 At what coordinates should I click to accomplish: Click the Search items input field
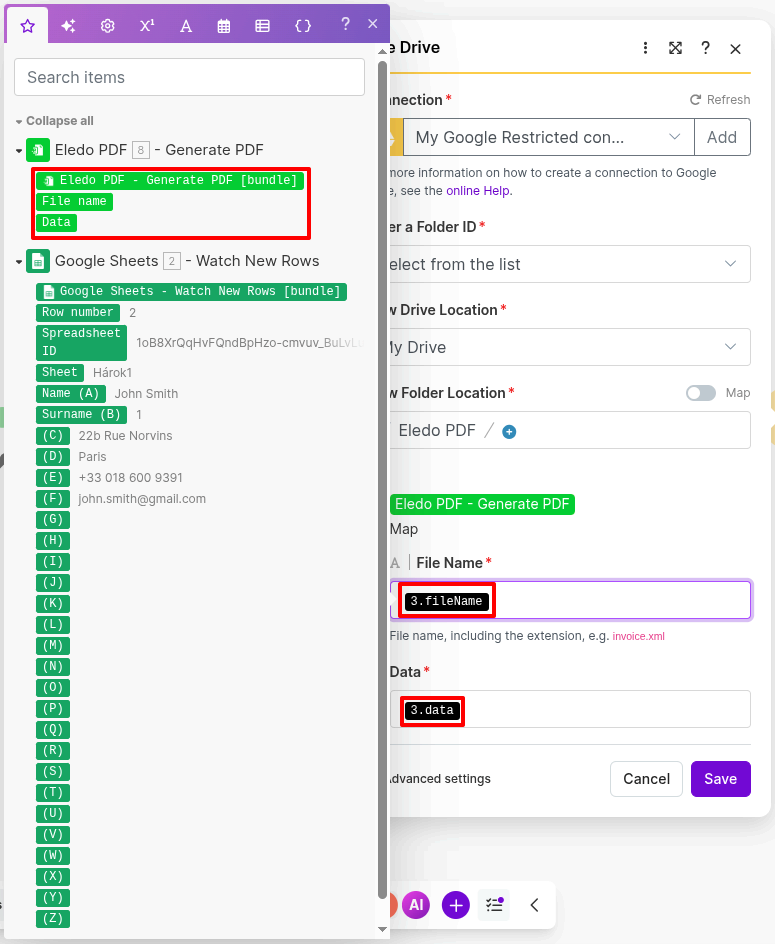(x=189, y=76)
